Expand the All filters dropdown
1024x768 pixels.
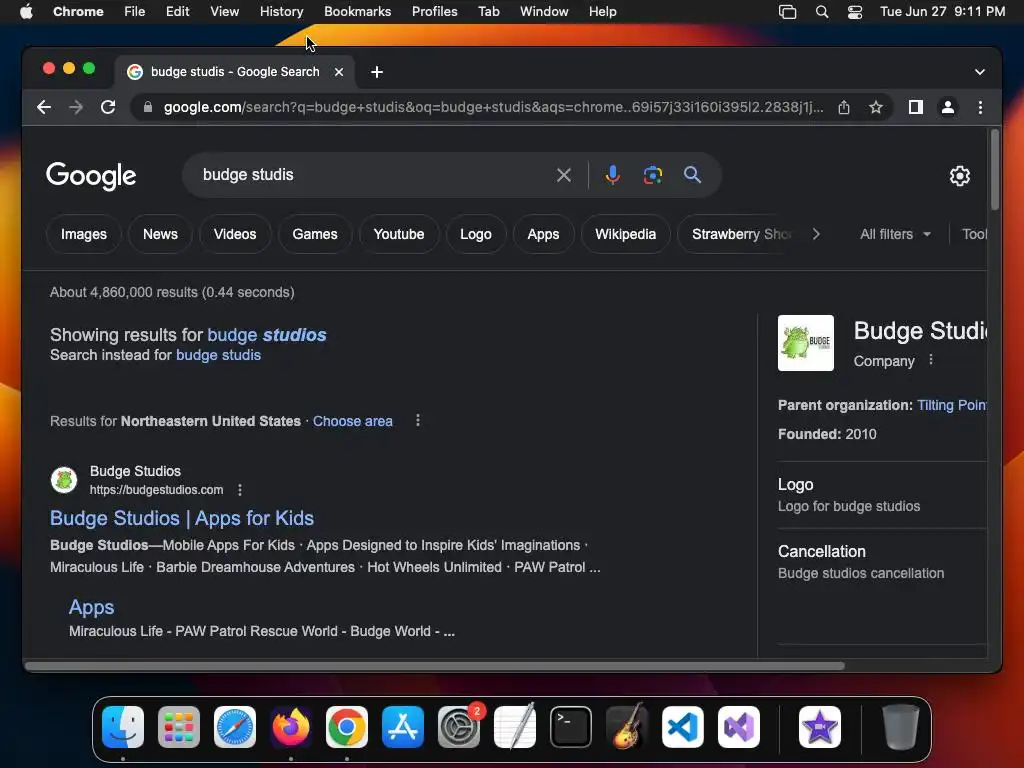[x=895, y=234]
